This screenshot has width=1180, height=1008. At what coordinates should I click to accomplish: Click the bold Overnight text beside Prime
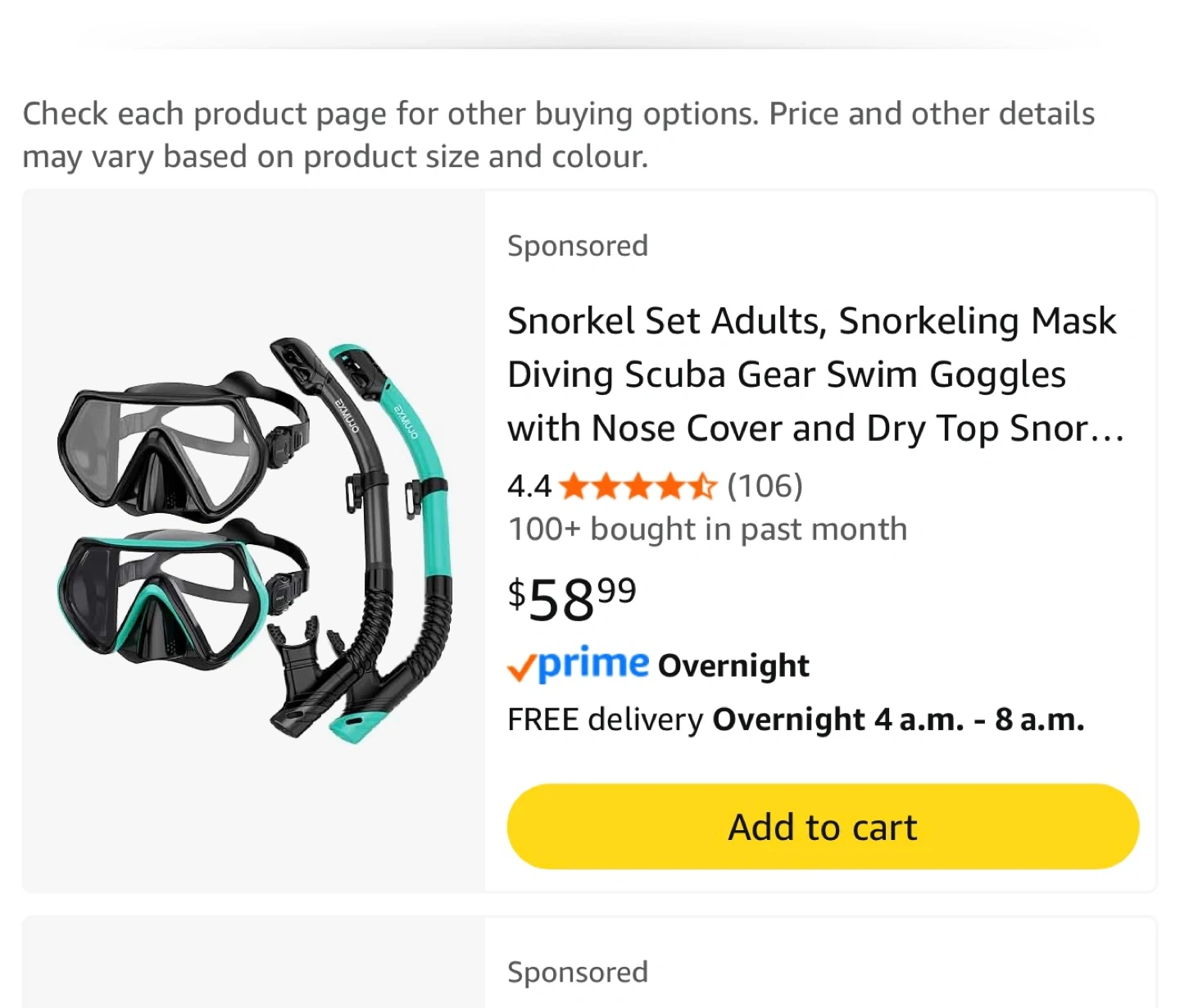click(x=733, y=665)
